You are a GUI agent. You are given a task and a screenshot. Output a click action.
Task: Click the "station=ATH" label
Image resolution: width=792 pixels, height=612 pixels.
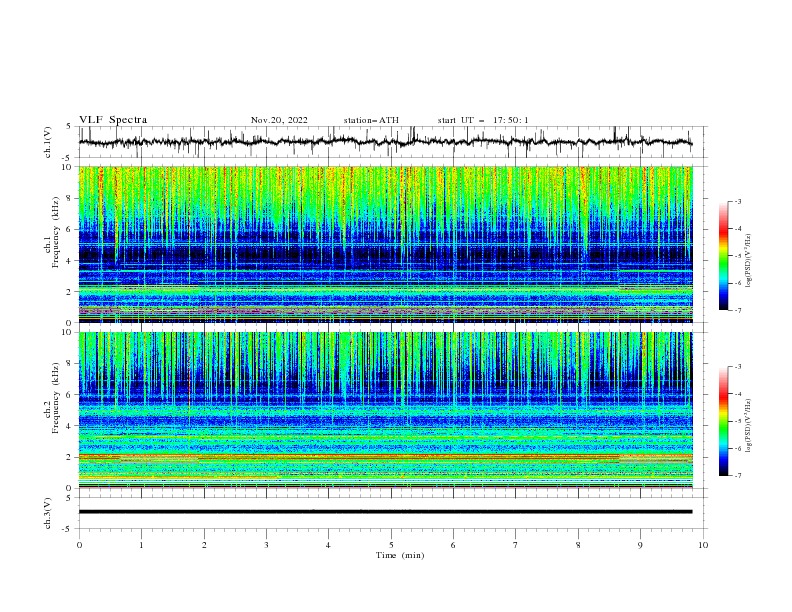(371, 120)
